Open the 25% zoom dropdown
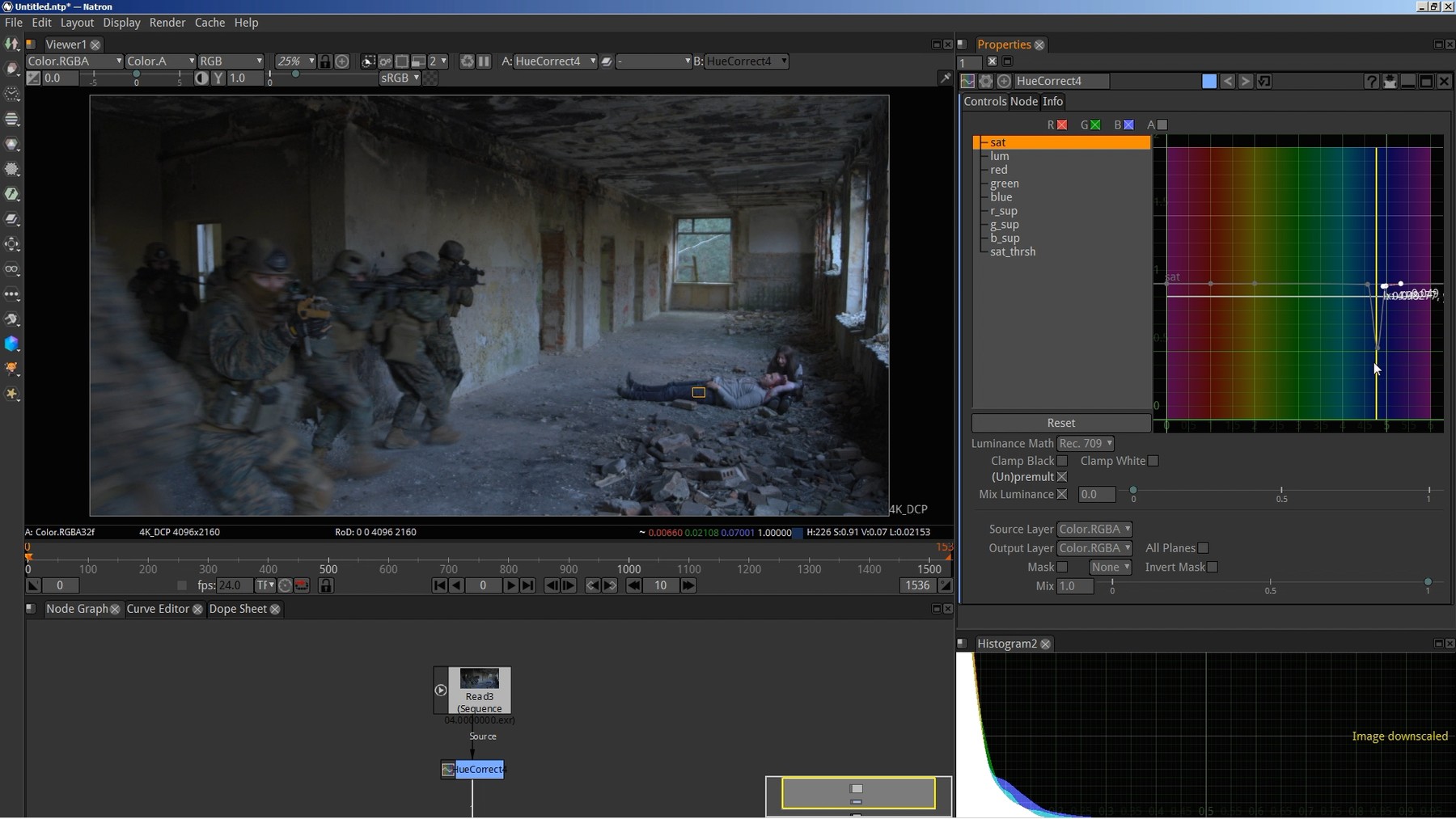 pos(294,61)
